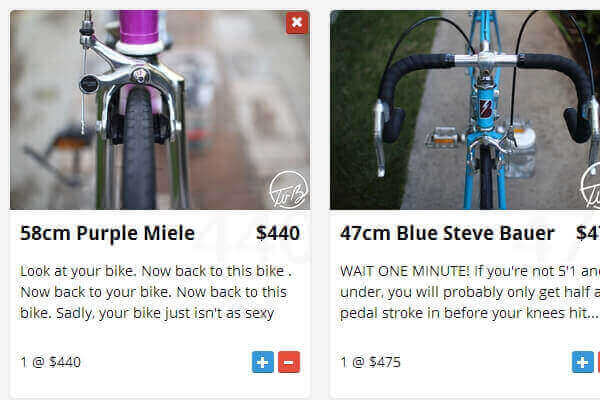
Task: Click the "1 @ $440" quantity label
Action: [50, 362]
